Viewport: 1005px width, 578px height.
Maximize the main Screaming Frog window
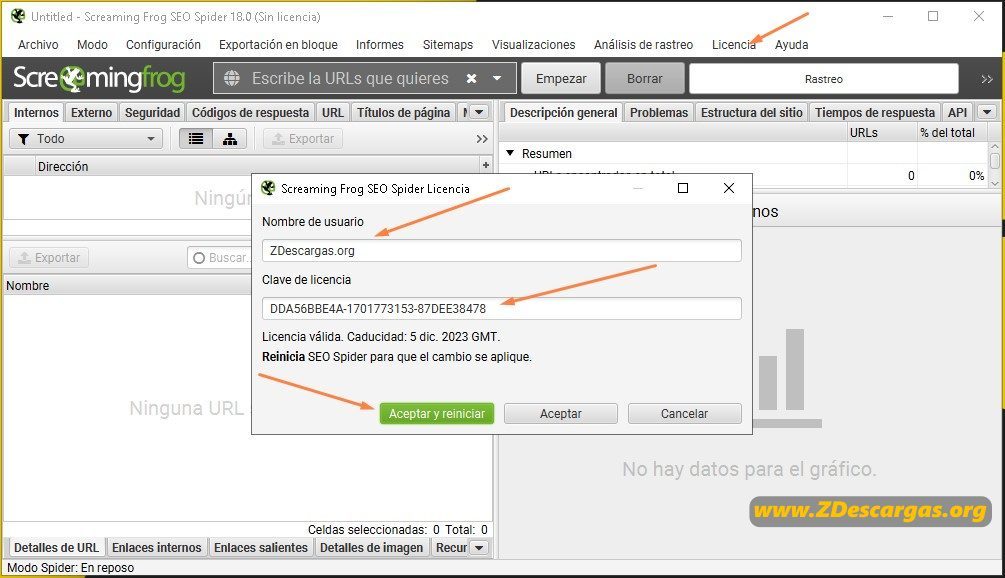click(x=933, y=16)
